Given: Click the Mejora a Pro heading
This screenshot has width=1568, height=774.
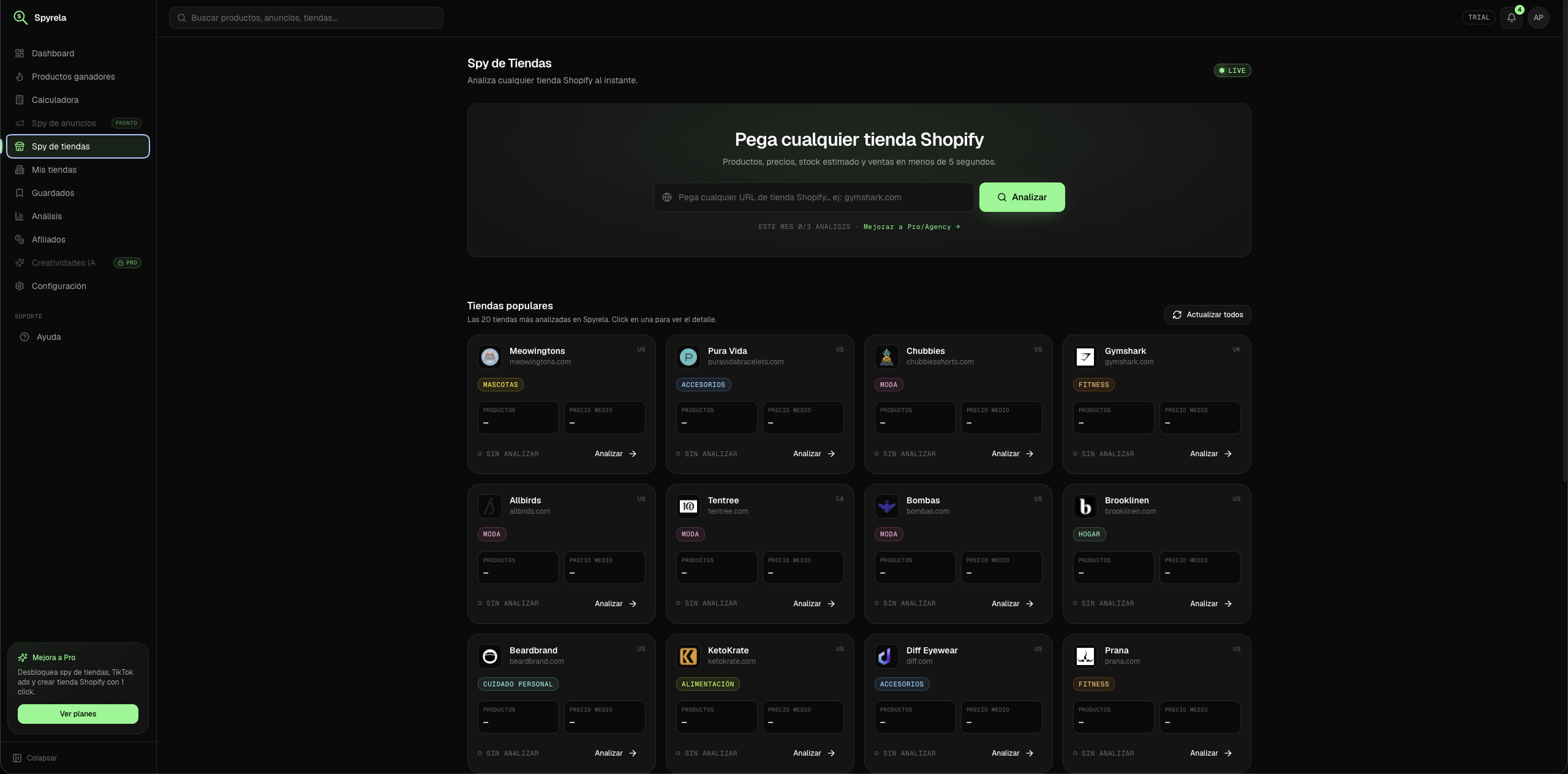Looking at the screenshot, I should click(54, 658).
